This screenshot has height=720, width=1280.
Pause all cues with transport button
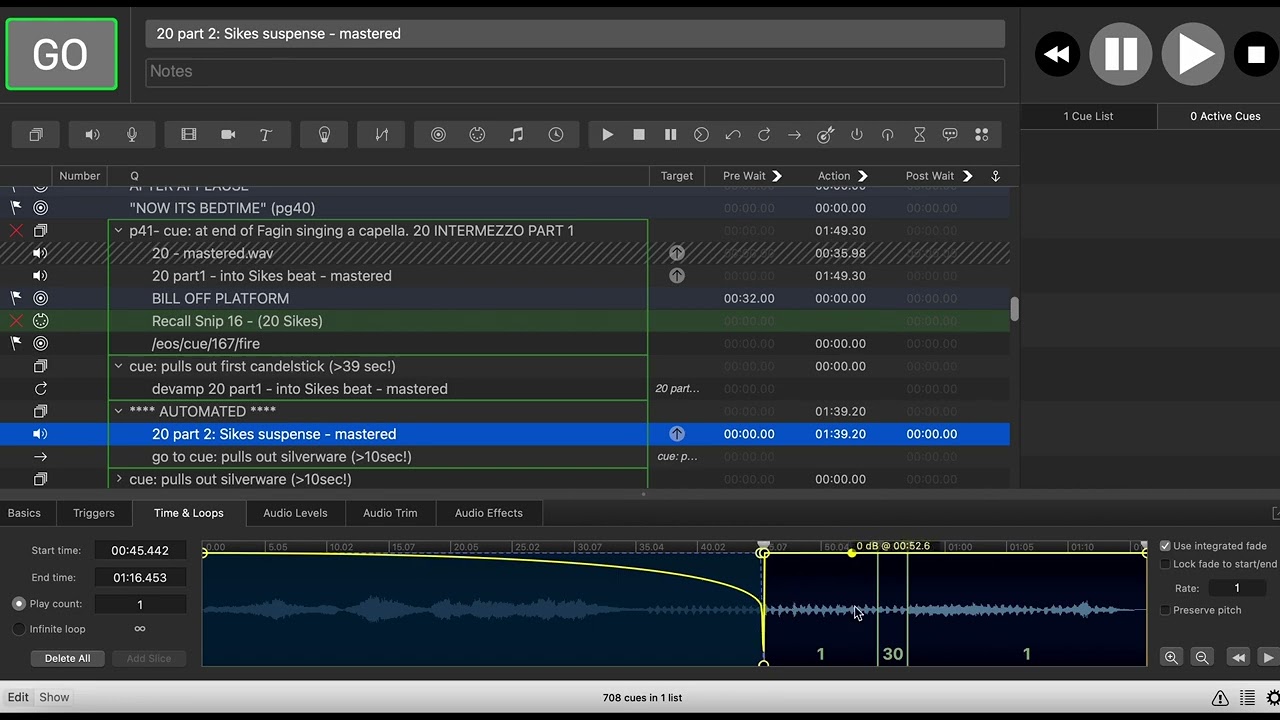(x=1120, y=53)
